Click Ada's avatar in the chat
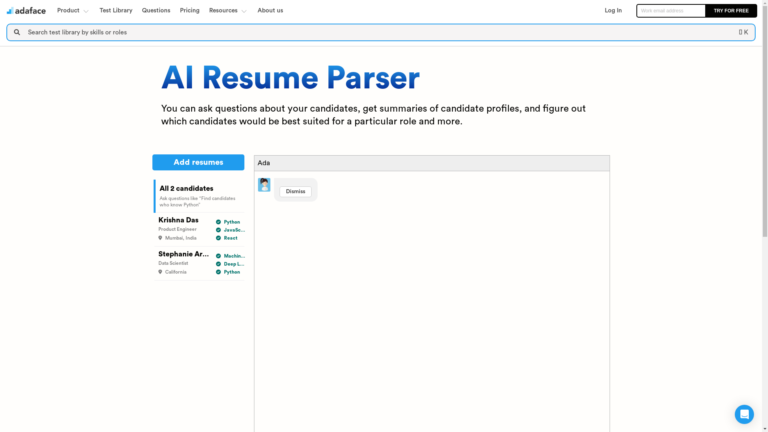768x432 pixels. click(264, 185)
